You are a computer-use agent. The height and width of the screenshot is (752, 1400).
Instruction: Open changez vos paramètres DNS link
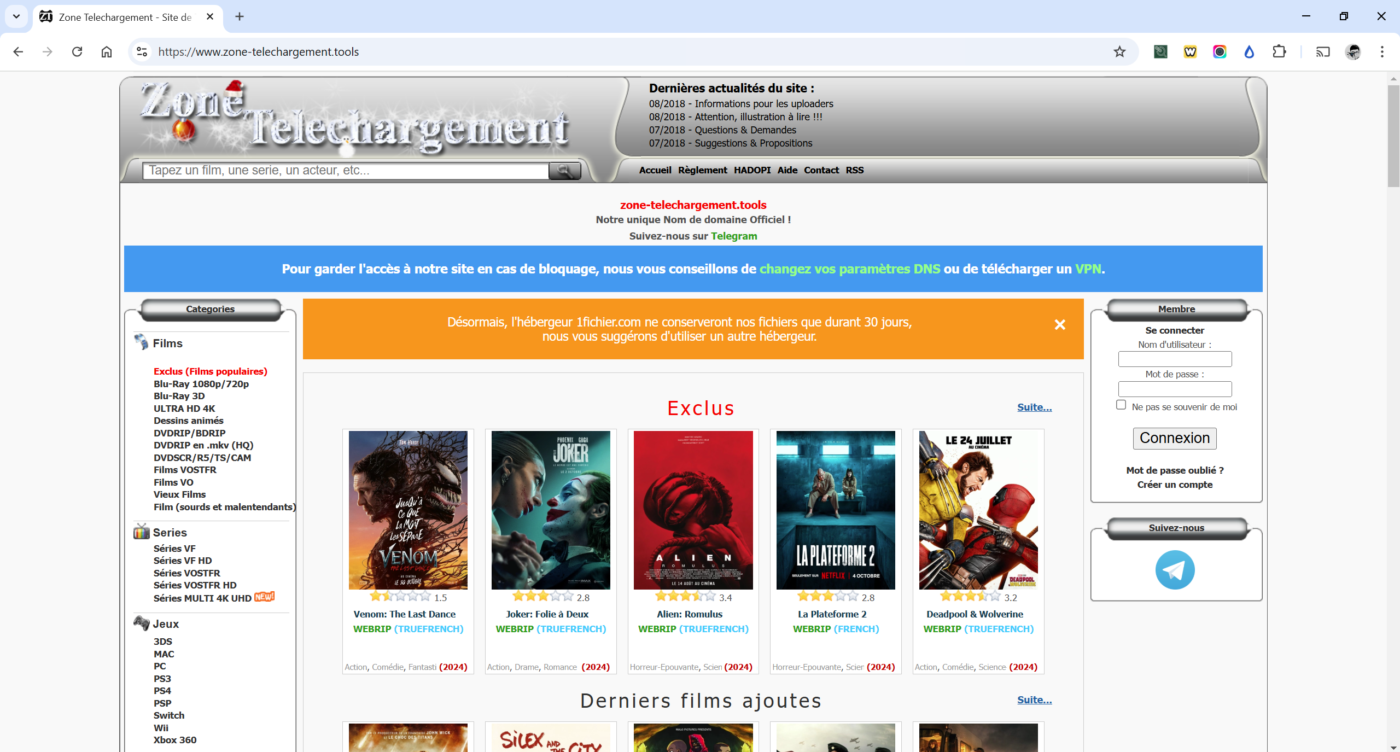coord(849,269)
